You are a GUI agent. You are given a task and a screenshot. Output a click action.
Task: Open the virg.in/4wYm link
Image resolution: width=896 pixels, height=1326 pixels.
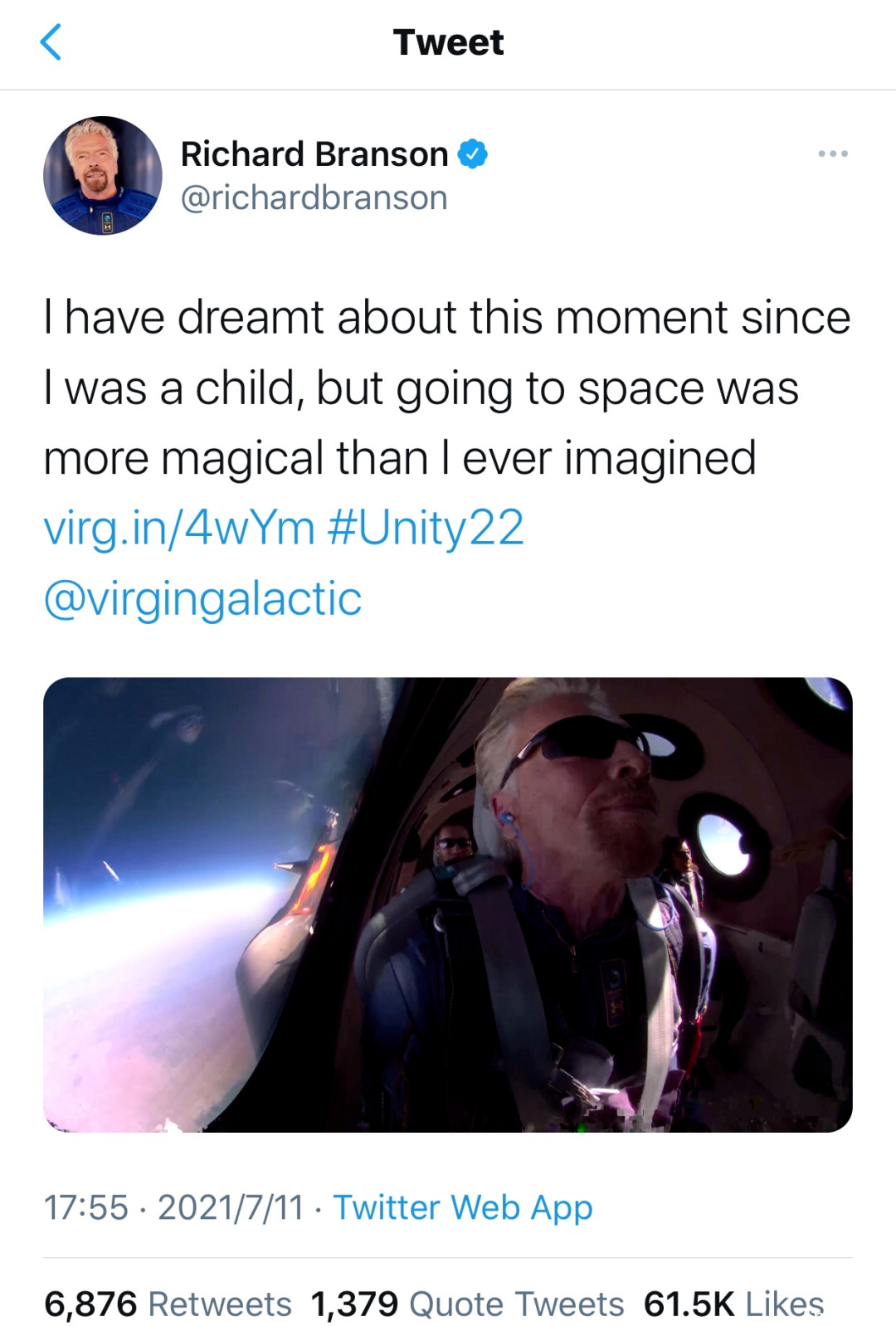pos(178,528)
